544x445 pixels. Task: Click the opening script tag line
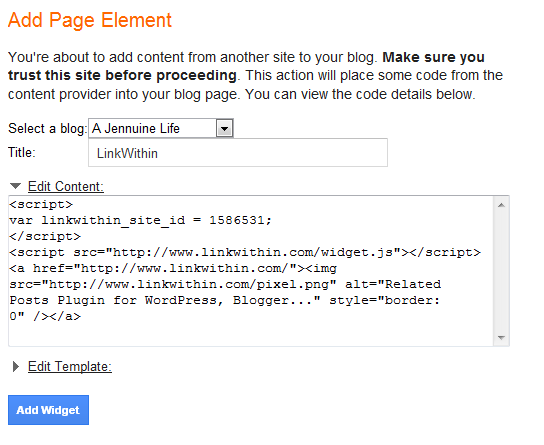pos(41,204)
